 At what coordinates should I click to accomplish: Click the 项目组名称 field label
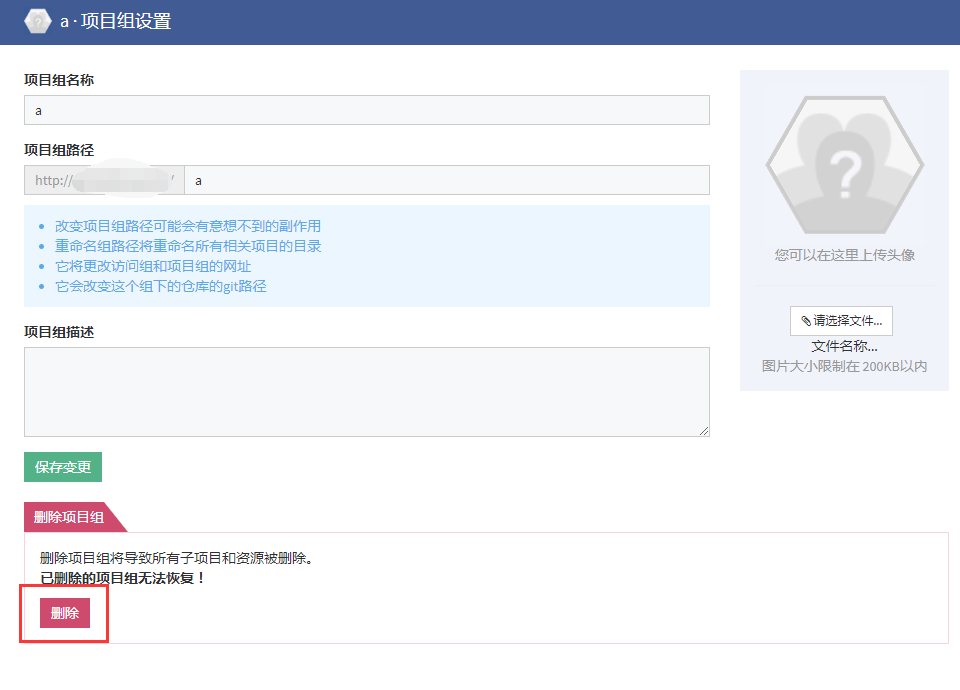pyautogui.click(x=59, y=80)
